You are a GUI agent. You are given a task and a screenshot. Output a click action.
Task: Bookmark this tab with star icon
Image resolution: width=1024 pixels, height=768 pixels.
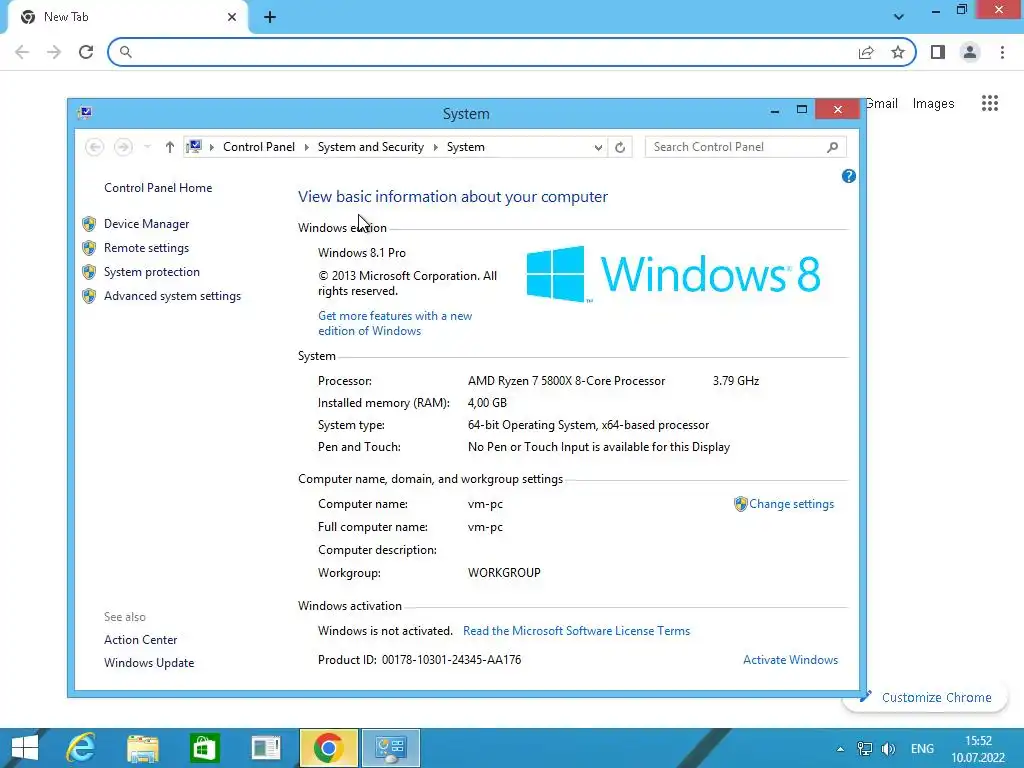point(898,52)
